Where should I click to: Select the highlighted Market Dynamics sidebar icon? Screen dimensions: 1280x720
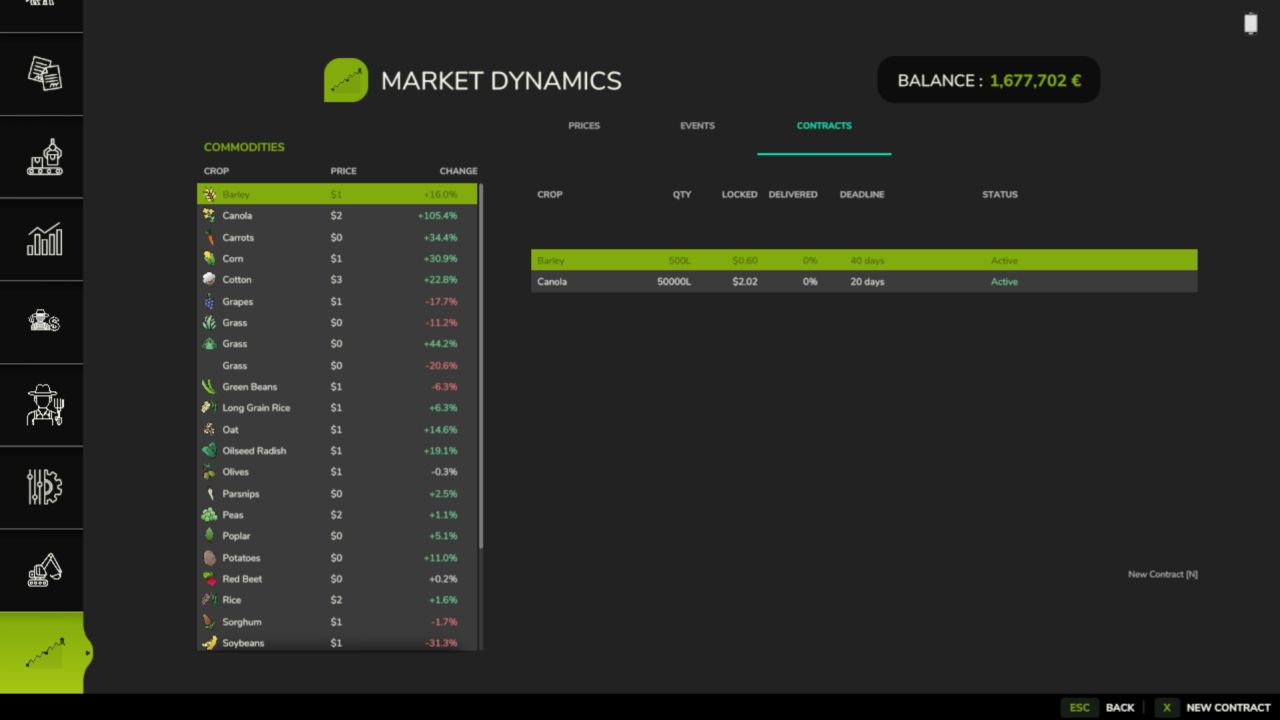41,652
